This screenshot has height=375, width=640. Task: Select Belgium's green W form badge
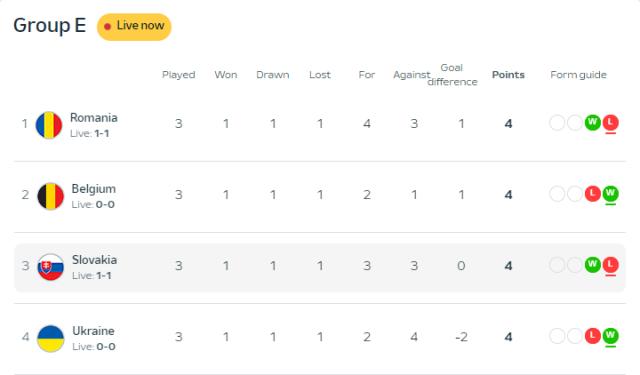tap(611, 193)
